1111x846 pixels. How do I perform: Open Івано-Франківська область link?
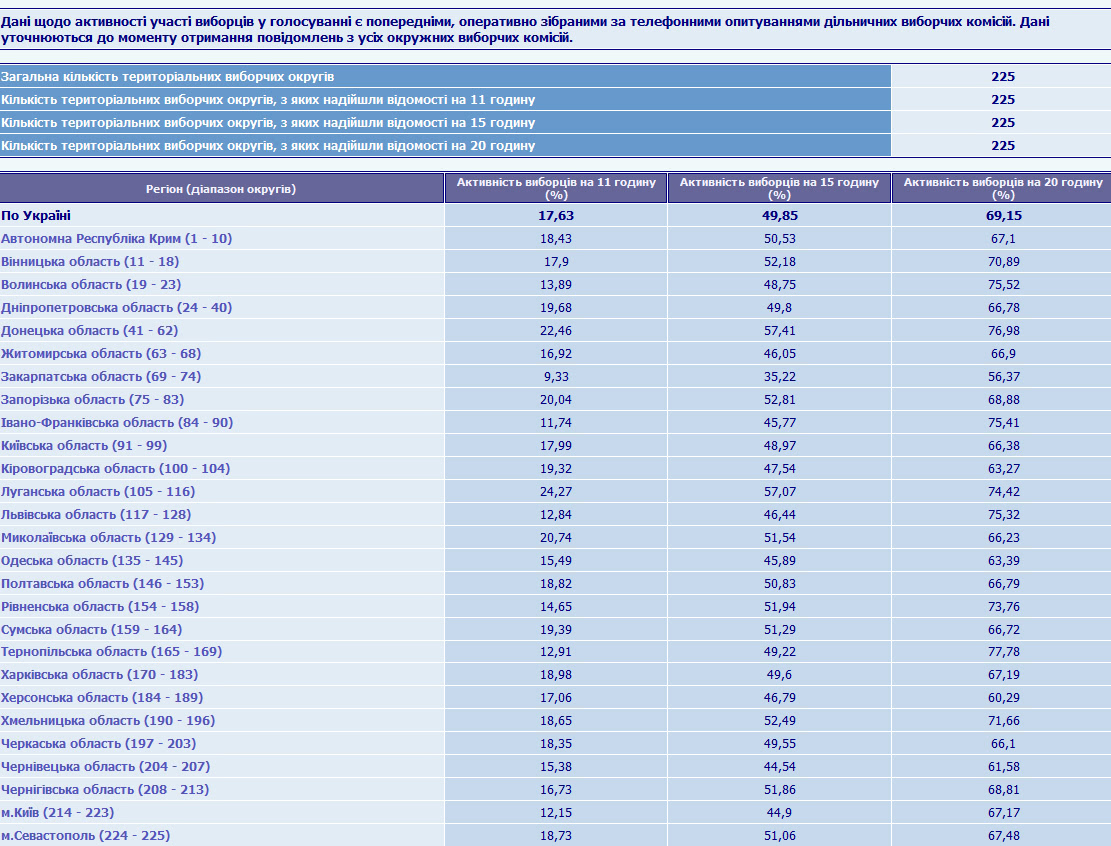tap(117, 422)
